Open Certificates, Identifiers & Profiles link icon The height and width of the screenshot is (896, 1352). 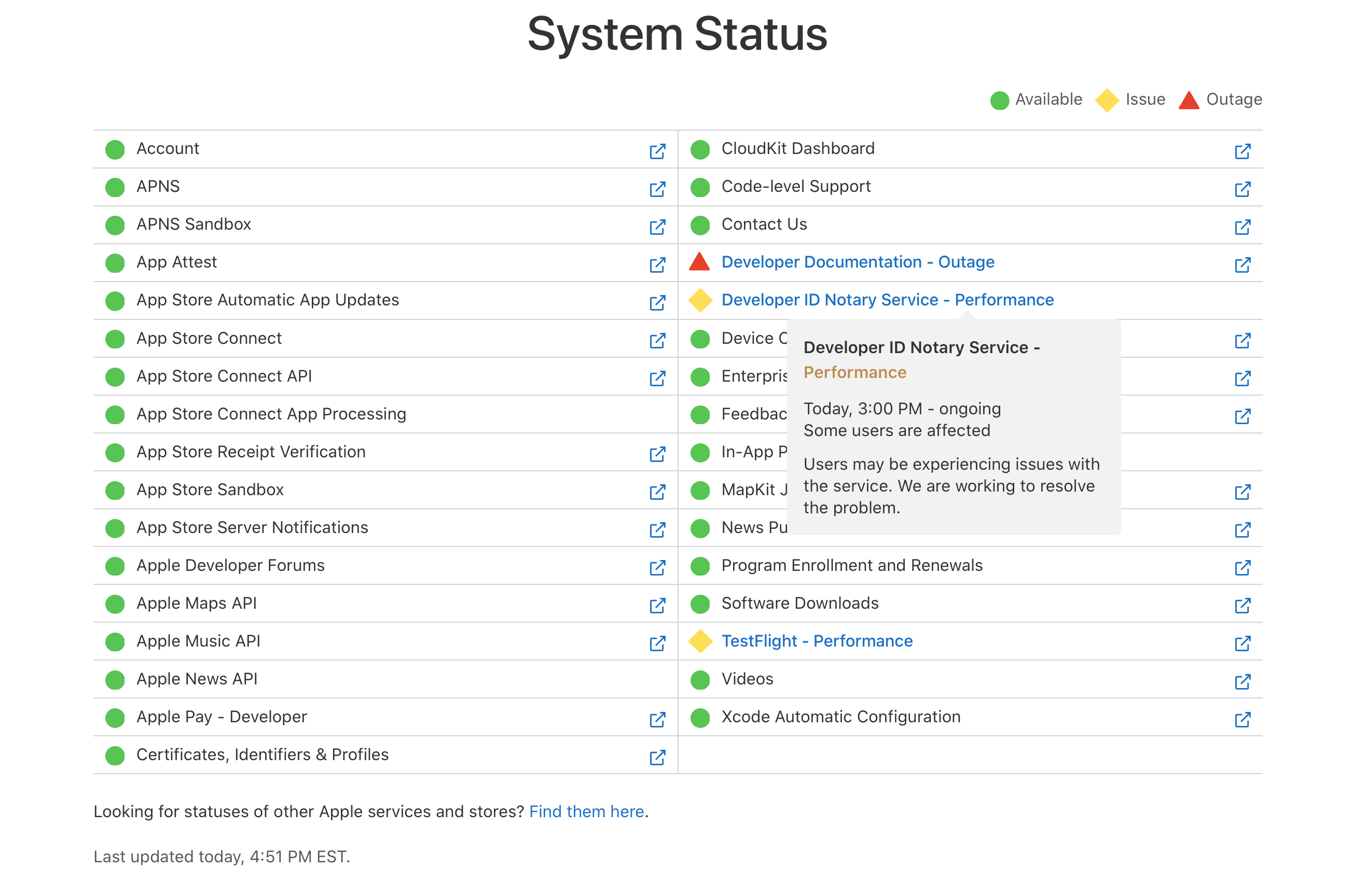(657, 757)
